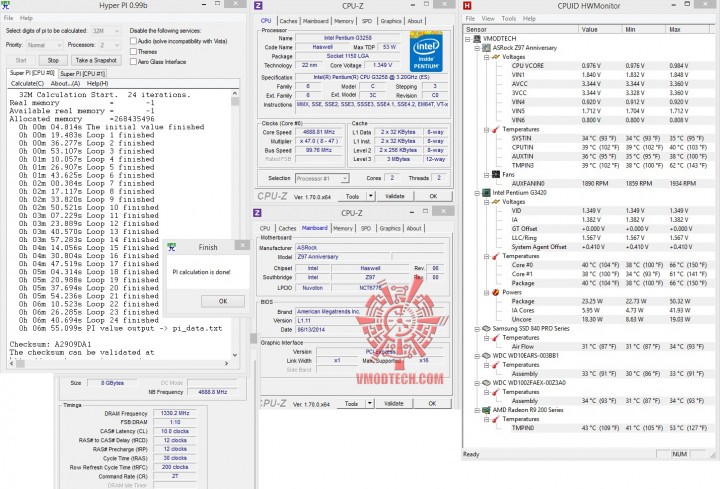Open the HWMonitor Tools menu

(508, 18)
